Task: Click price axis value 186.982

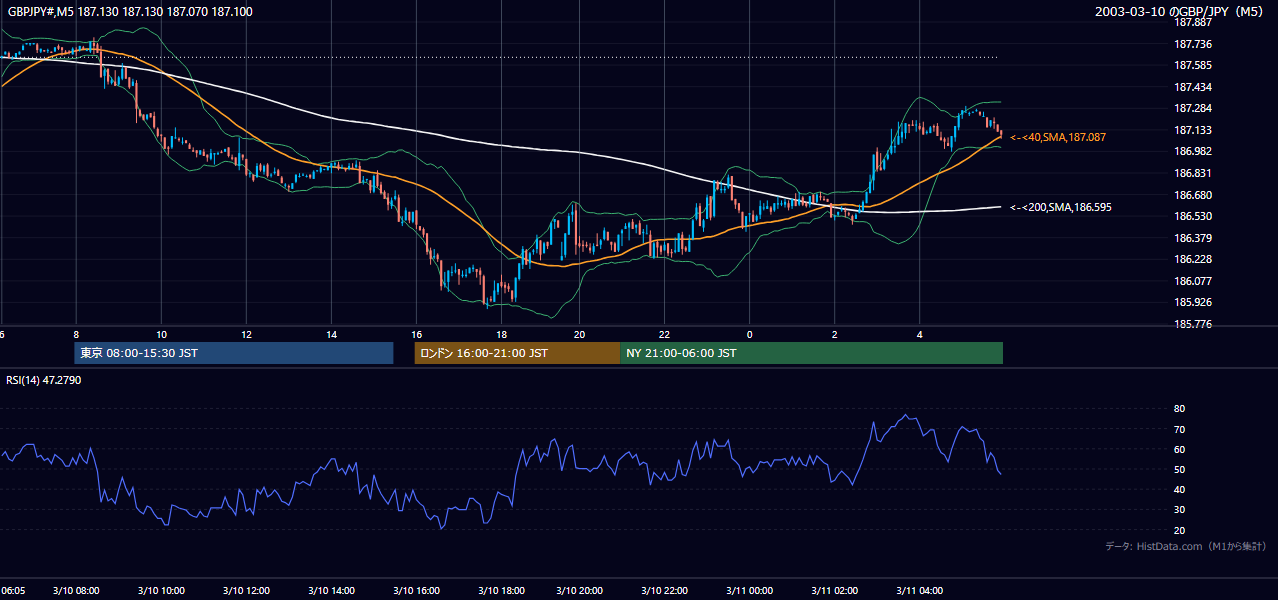Action: (x=1193, y=151)
